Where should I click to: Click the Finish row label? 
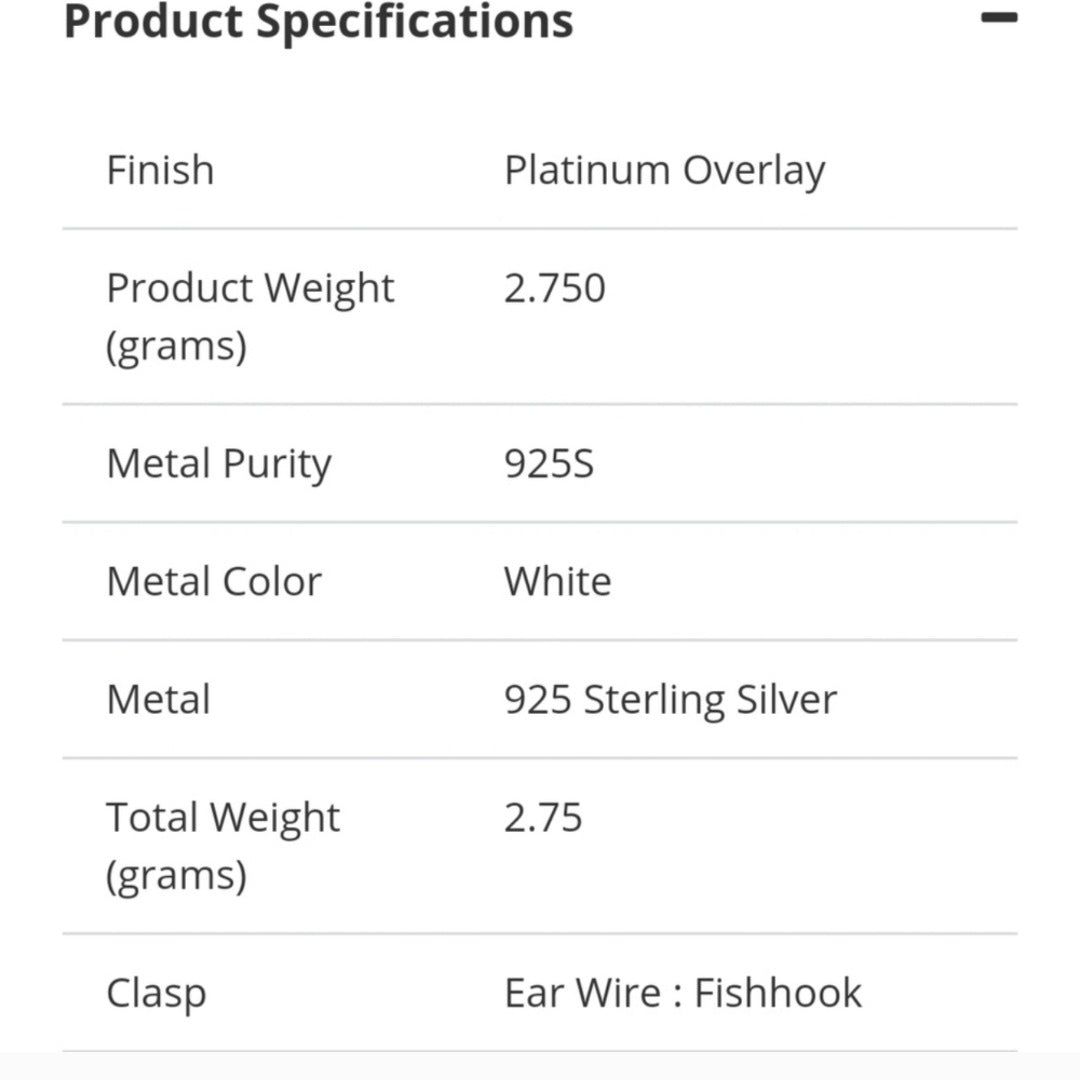tap(160, 170)
